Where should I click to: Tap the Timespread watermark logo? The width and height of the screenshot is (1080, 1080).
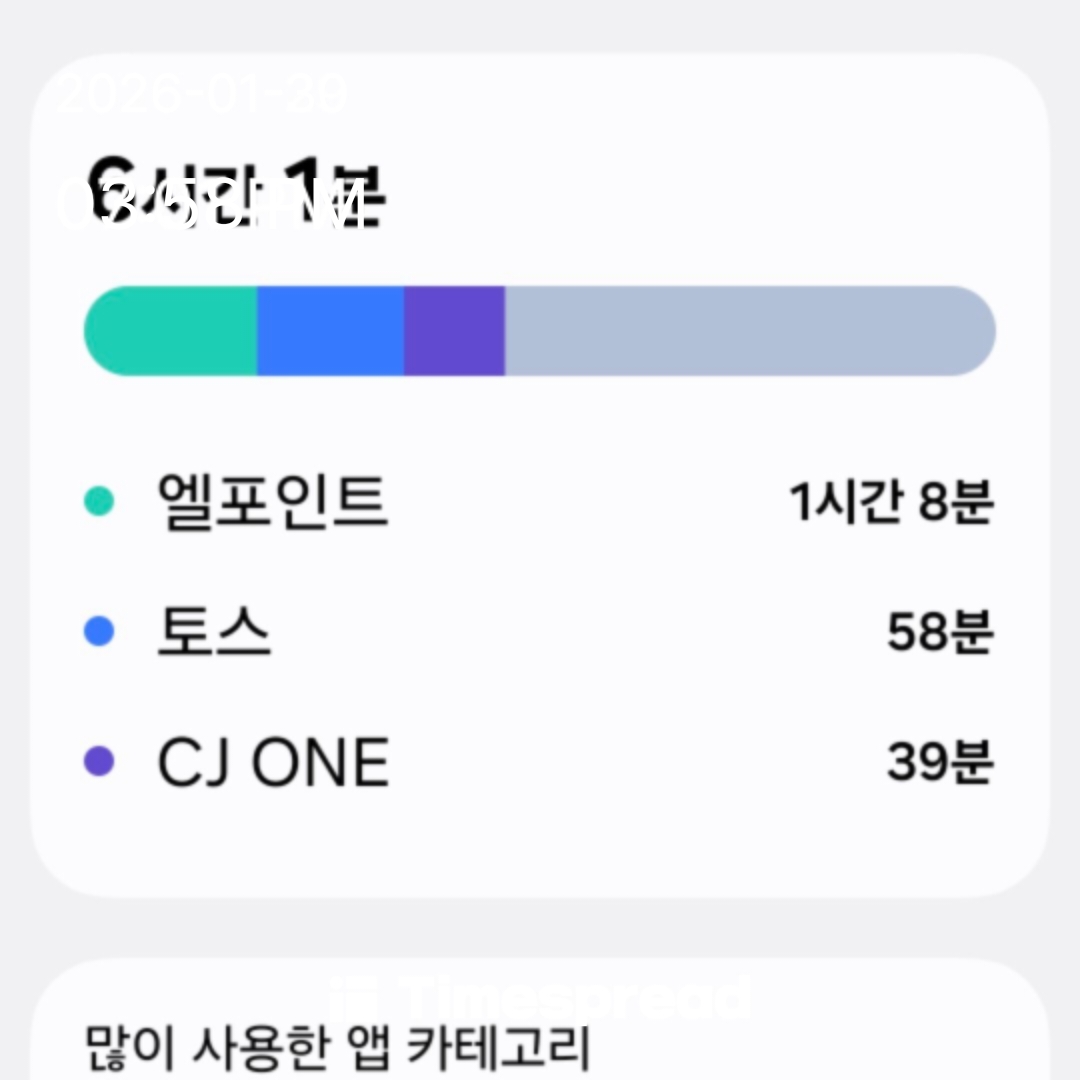coord(540,998)
